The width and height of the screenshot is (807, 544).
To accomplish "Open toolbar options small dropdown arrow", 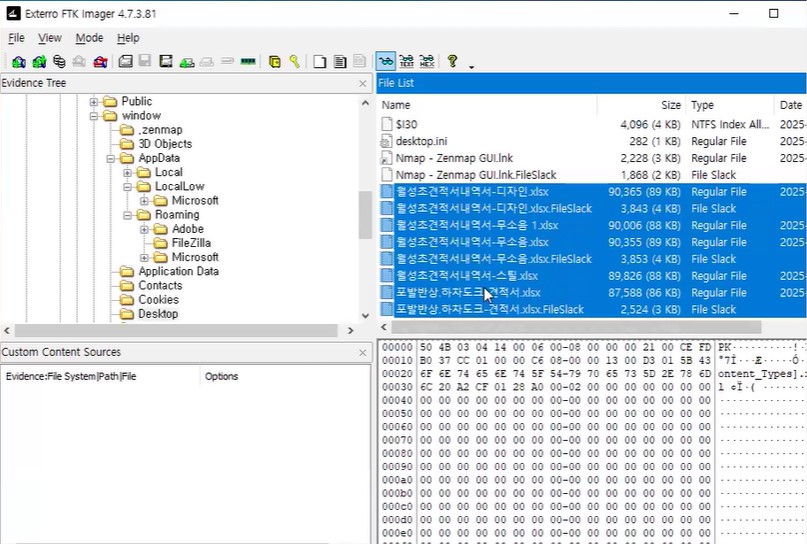I will pos(471,67).
